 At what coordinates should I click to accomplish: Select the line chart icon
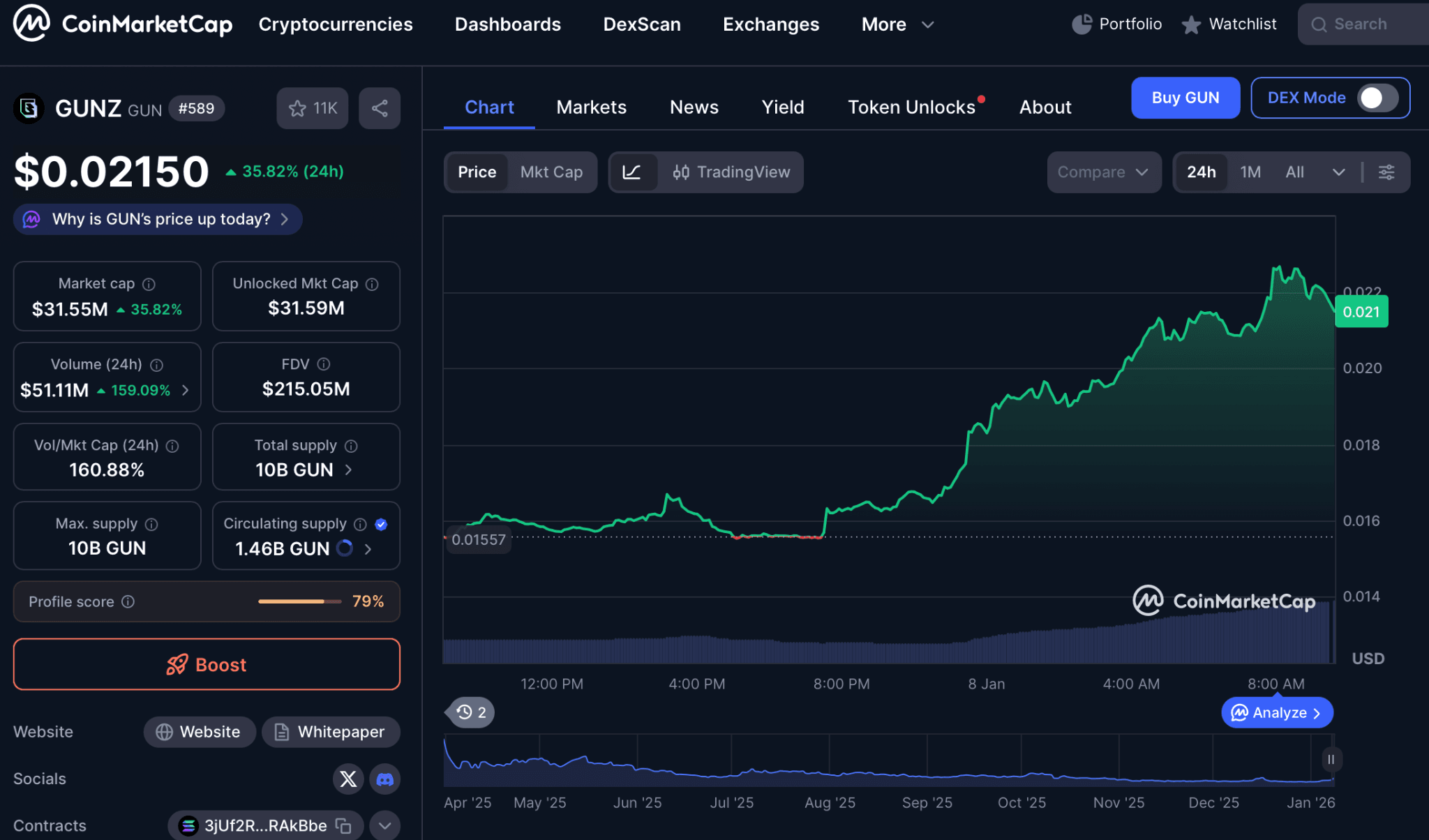pos(634,172)
